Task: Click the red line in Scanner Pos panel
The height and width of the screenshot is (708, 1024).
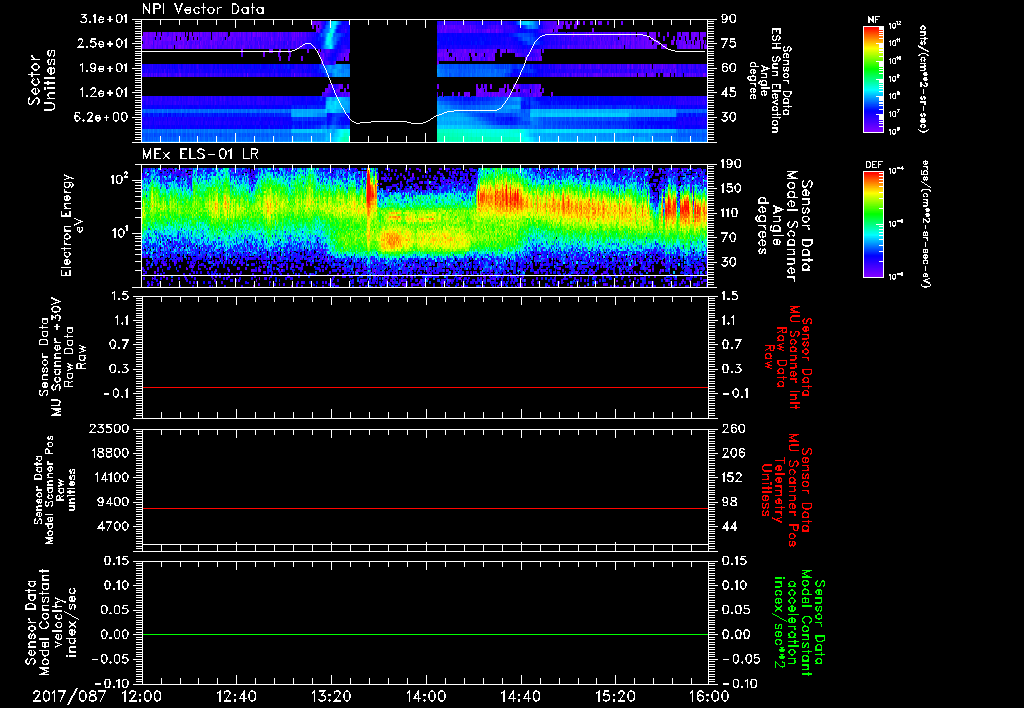Action: point(425,508)
